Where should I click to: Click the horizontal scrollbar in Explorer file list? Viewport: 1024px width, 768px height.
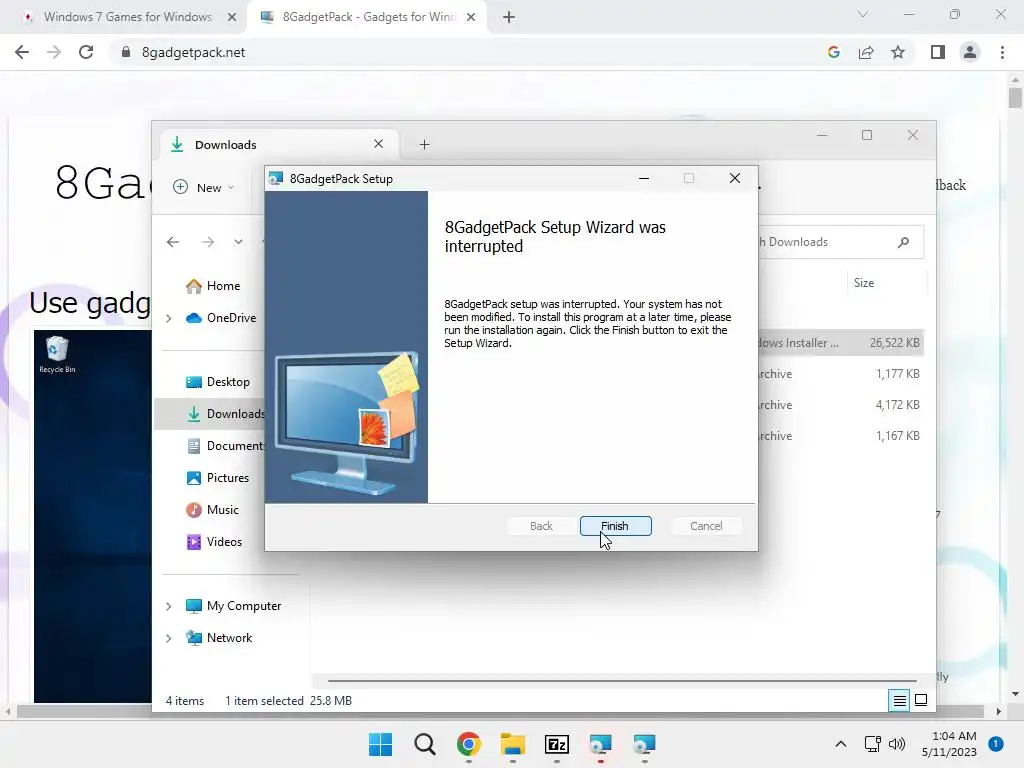pos(622,680)
